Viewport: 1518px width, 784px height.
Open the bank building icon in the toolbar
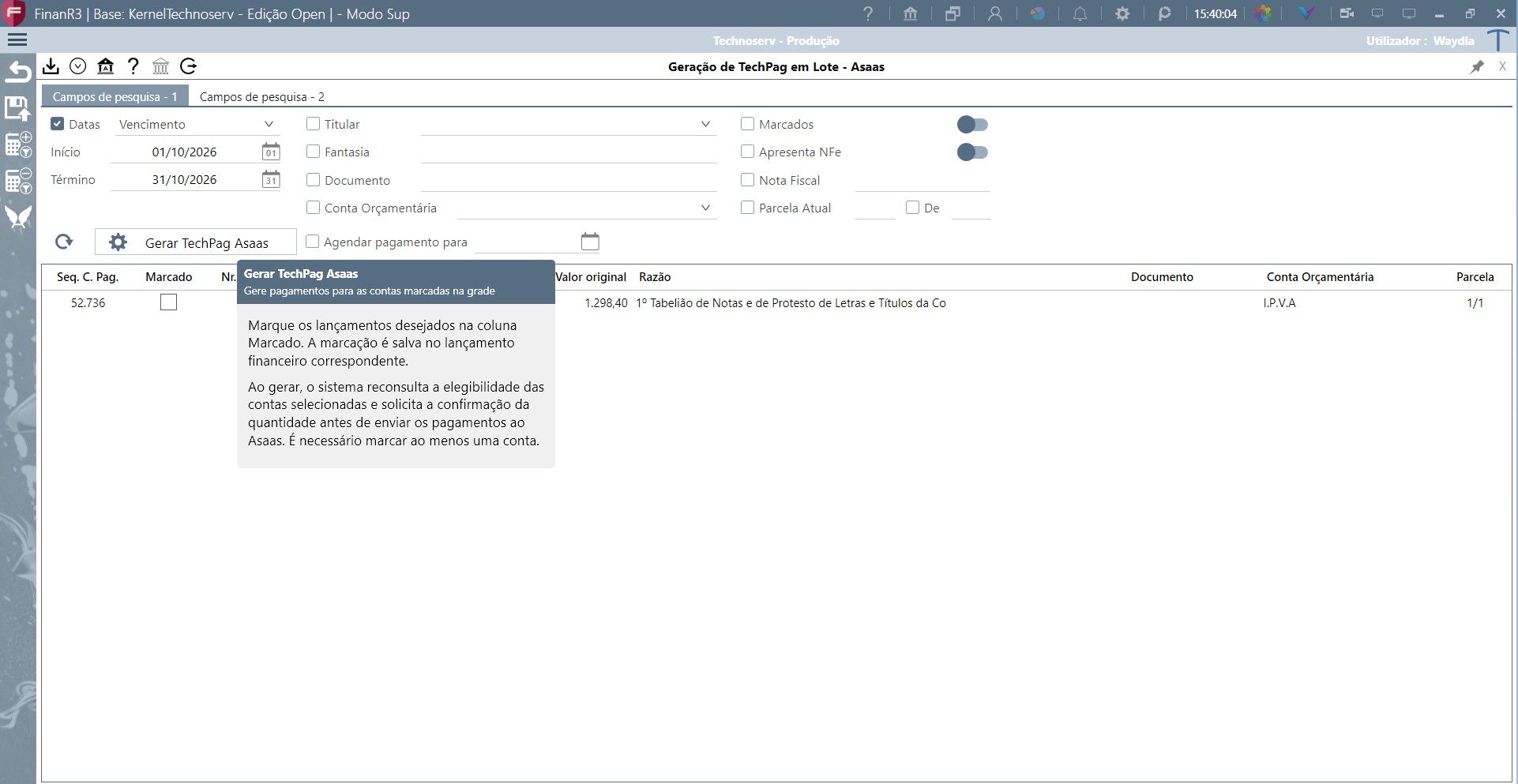[x=105, y=66]
